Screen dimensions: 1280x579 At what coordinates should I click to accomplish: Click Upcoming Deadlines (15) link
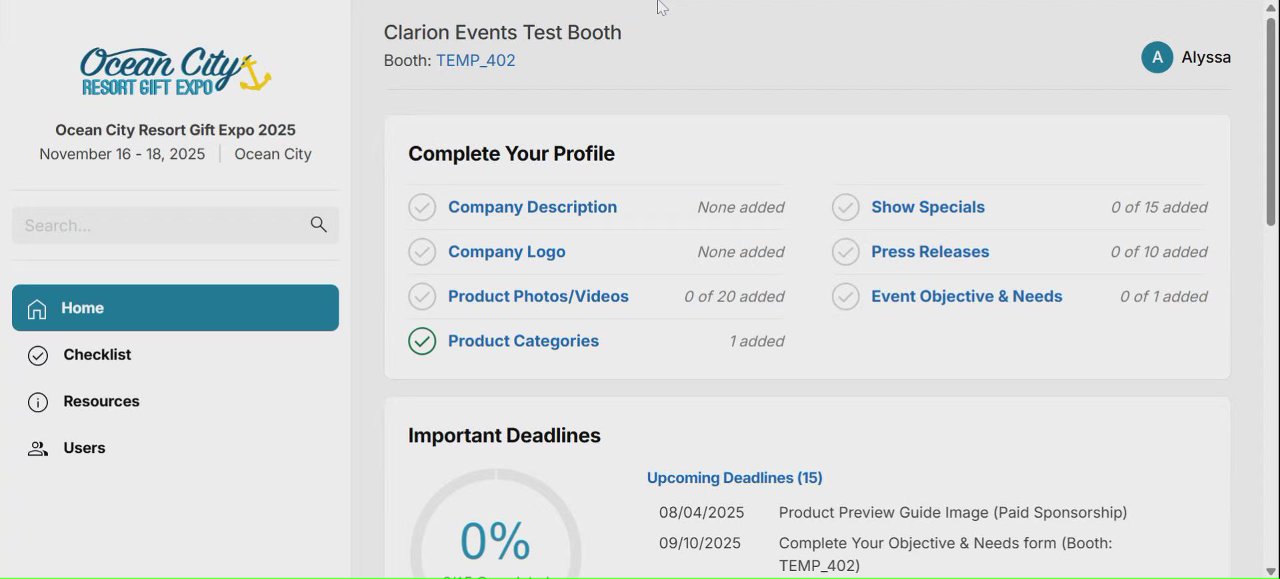point(734,478)
